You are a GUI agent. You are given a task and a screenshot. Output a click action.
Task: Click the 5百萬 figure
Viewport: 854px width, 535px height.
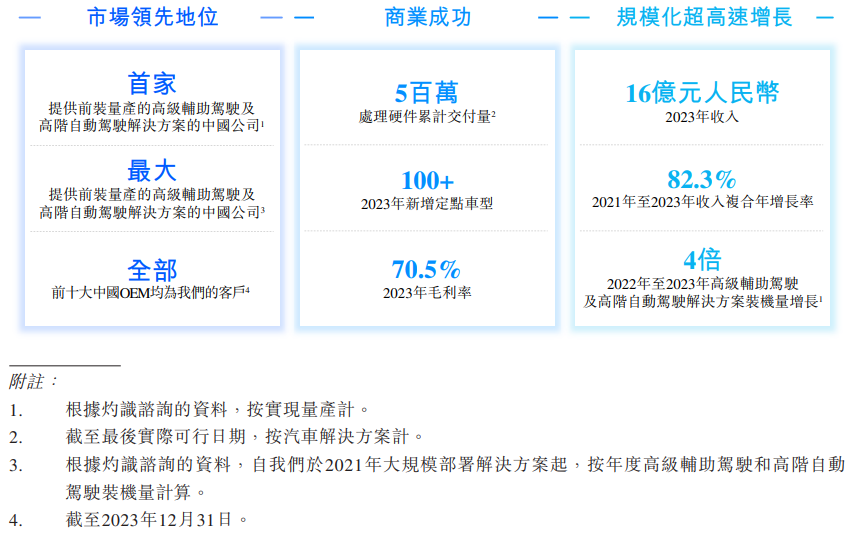click(x=426, y=93)
